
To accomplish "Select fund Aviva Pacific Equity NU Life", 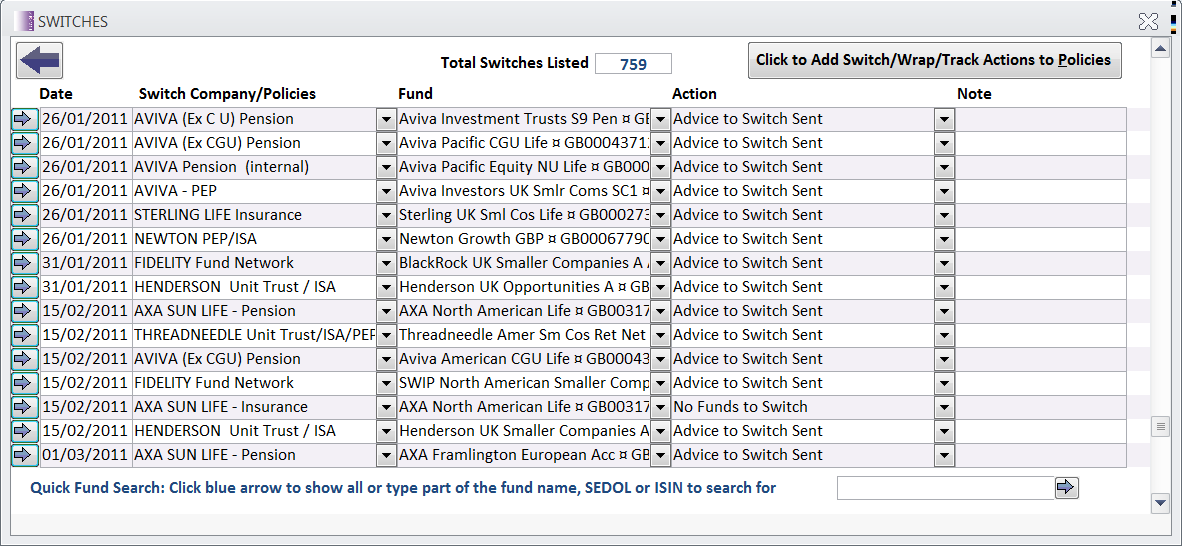I will point(524,167).
